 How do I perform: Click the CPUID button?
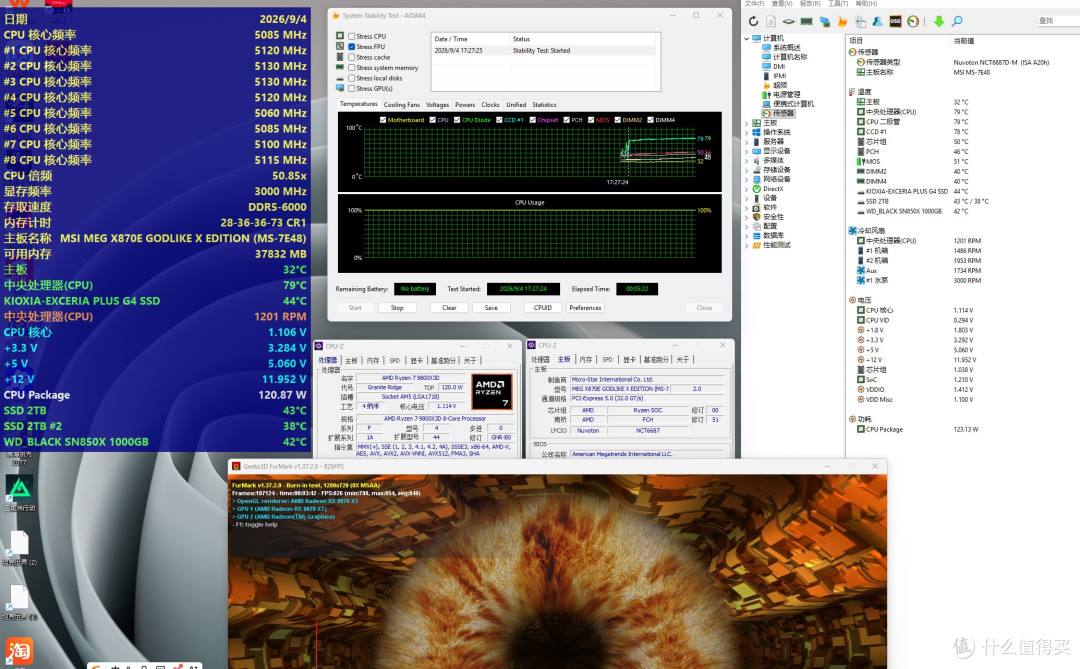543,308
